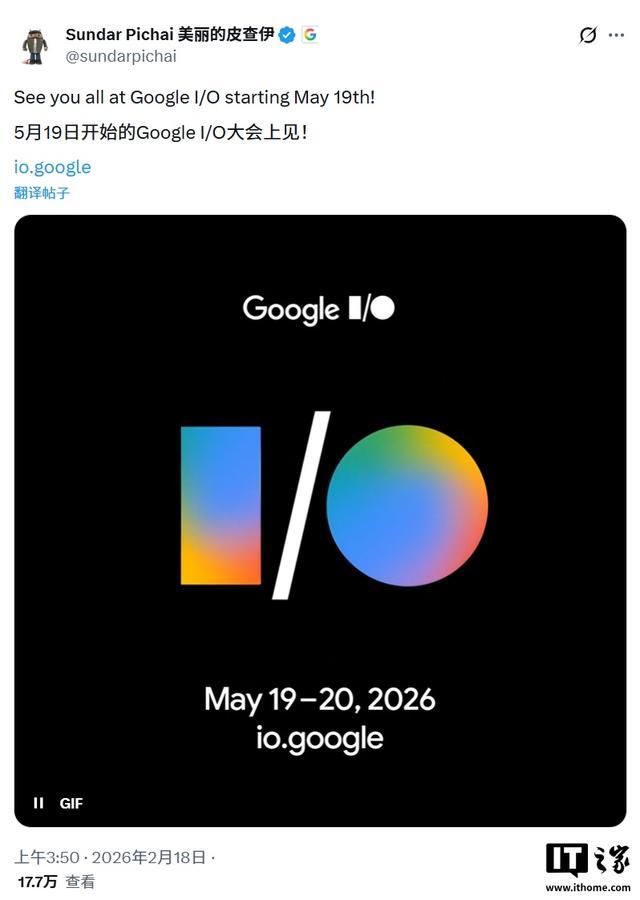Screen dimensions: 640x900
Task: Click the gradient rectangle "I" shape
Action: tap(221, 505)
